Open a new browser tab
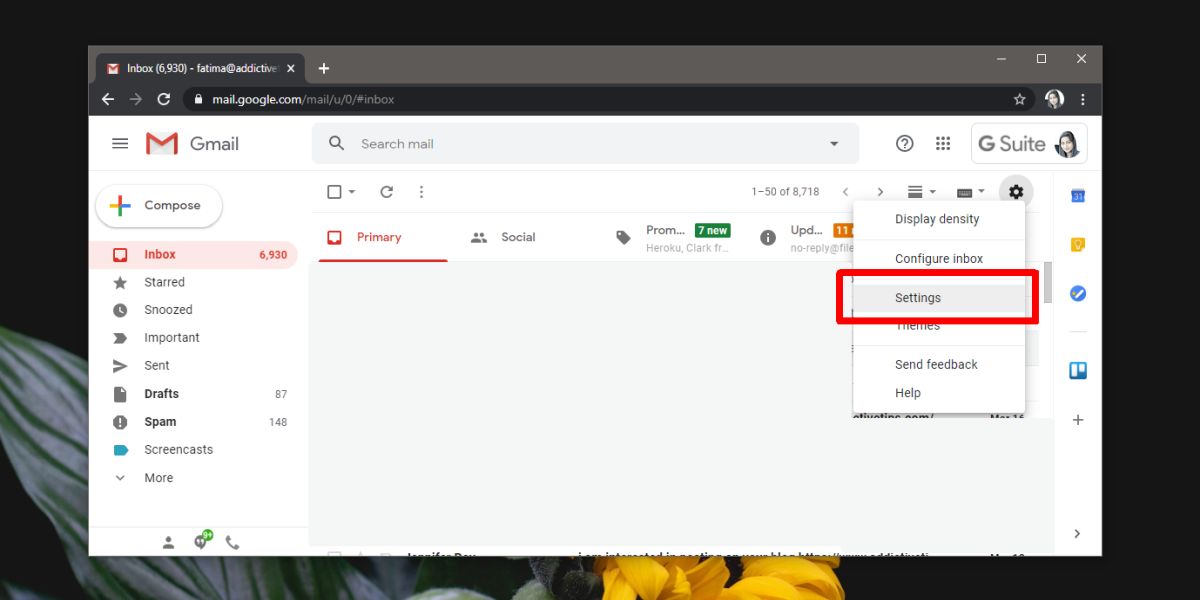This screenshot has height=600, width=1200. pyautogui.click(x=323, y=68)
